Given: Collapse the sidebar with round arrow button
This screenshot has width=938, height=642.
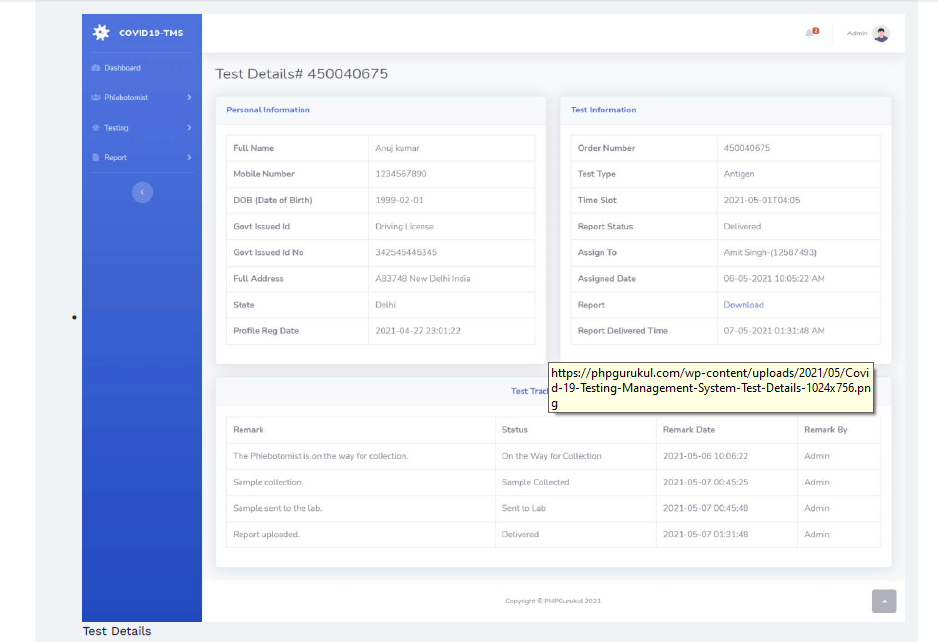Looking at the screenshot, I should (142, 192).
